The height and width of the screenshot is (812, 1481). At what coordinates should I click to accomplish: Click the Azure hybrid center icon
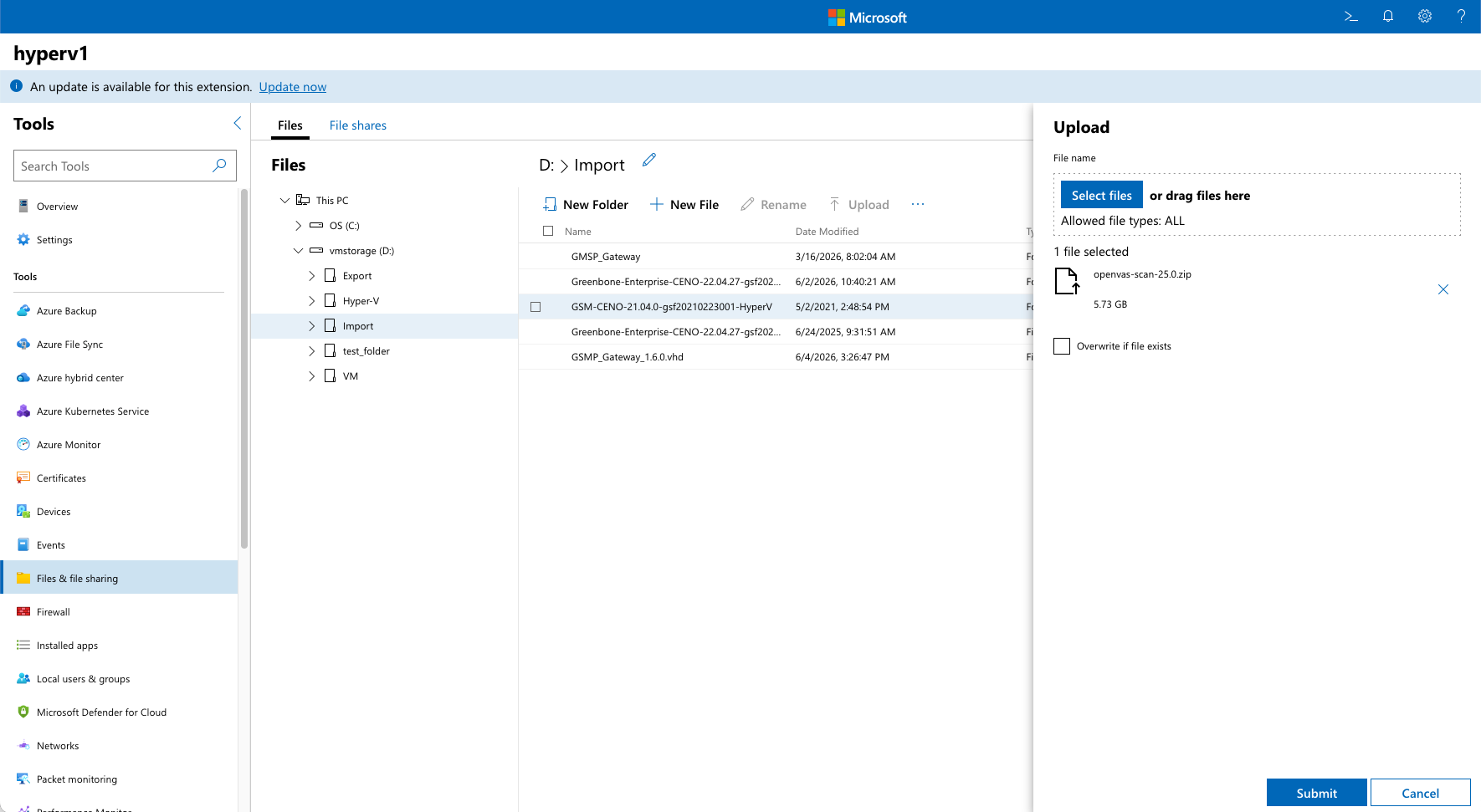pos(23,377)
